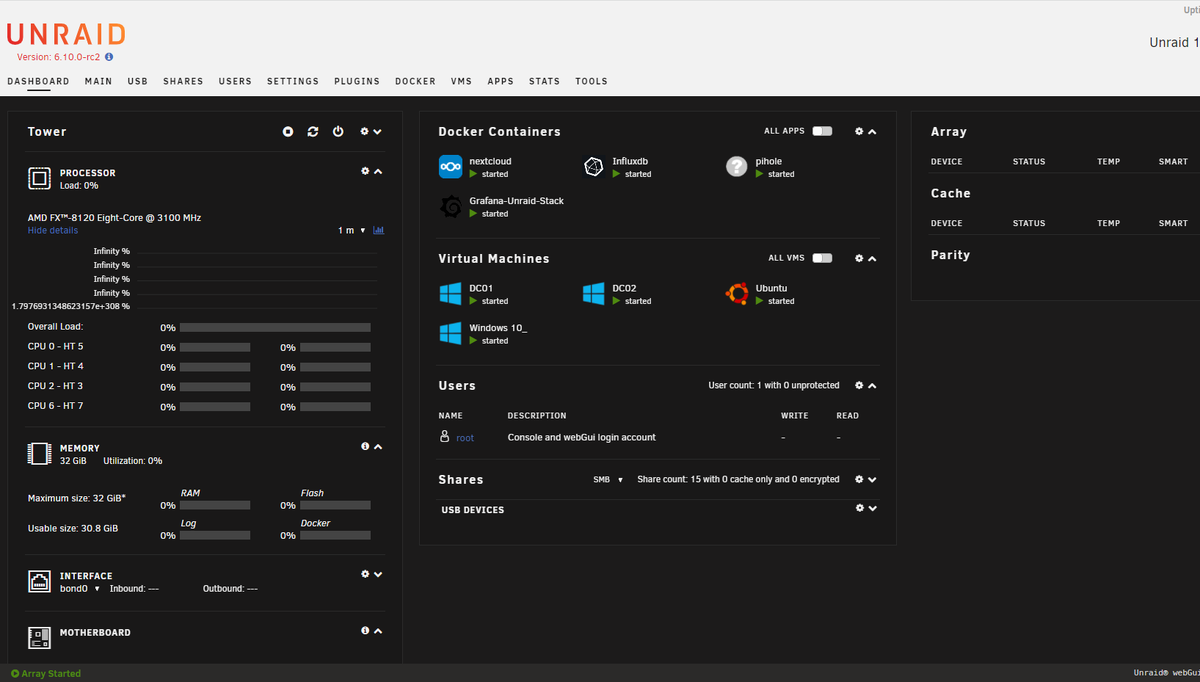The width and height of the screenshot is (1200, 682).
Task: Open the Users gear settings icon
Action: (x=859, y=385)
